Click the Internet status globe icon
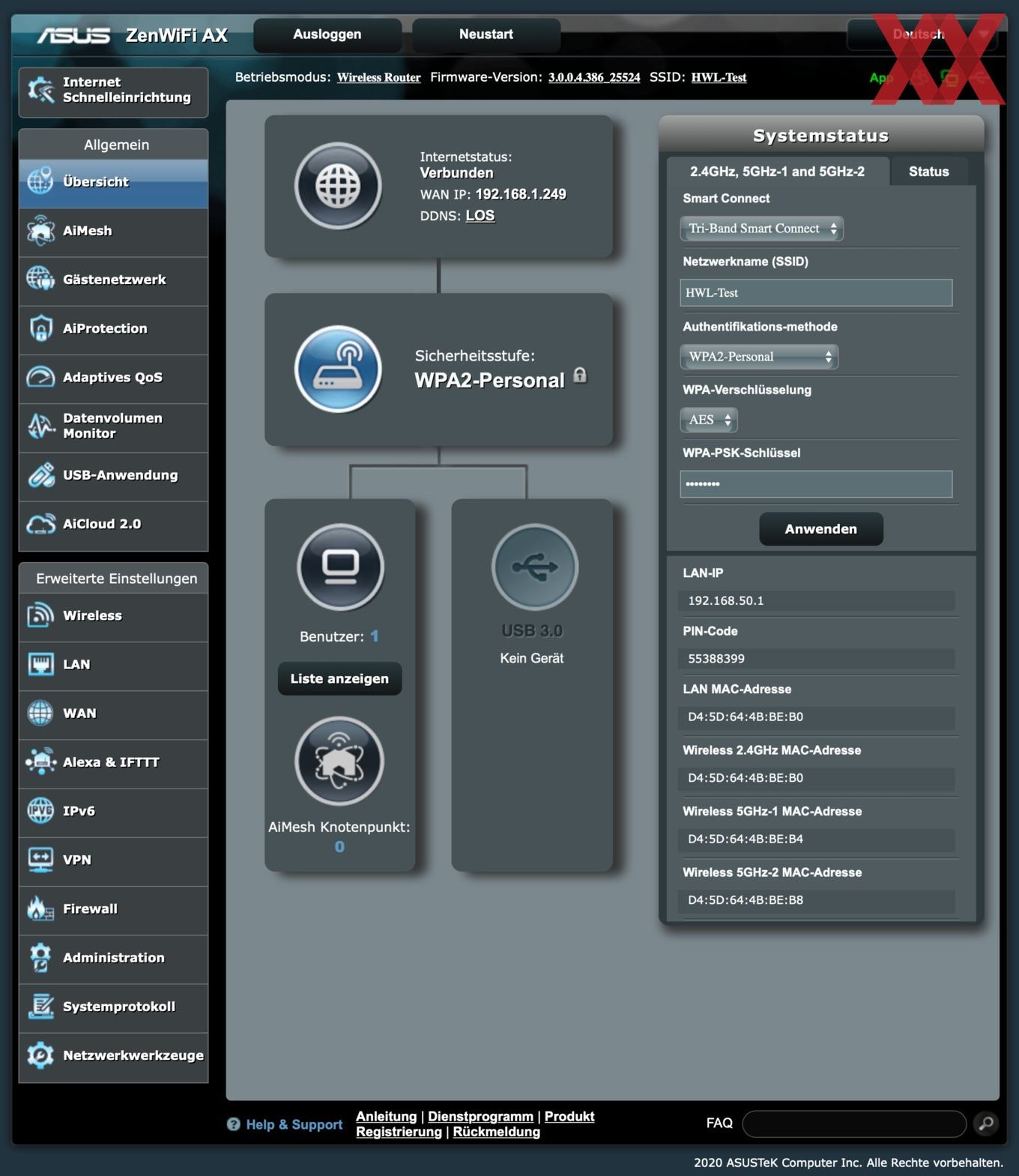Viewport: 1019px width, 1176px height. (x=338, y=186)
